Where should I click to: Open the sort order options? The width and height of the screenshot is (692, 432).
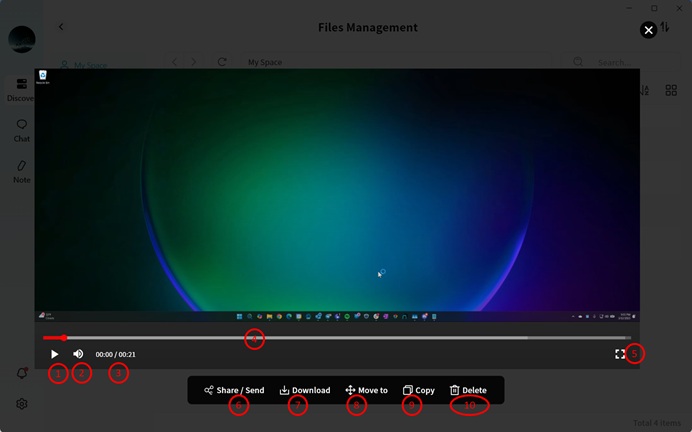pos(644,90)
